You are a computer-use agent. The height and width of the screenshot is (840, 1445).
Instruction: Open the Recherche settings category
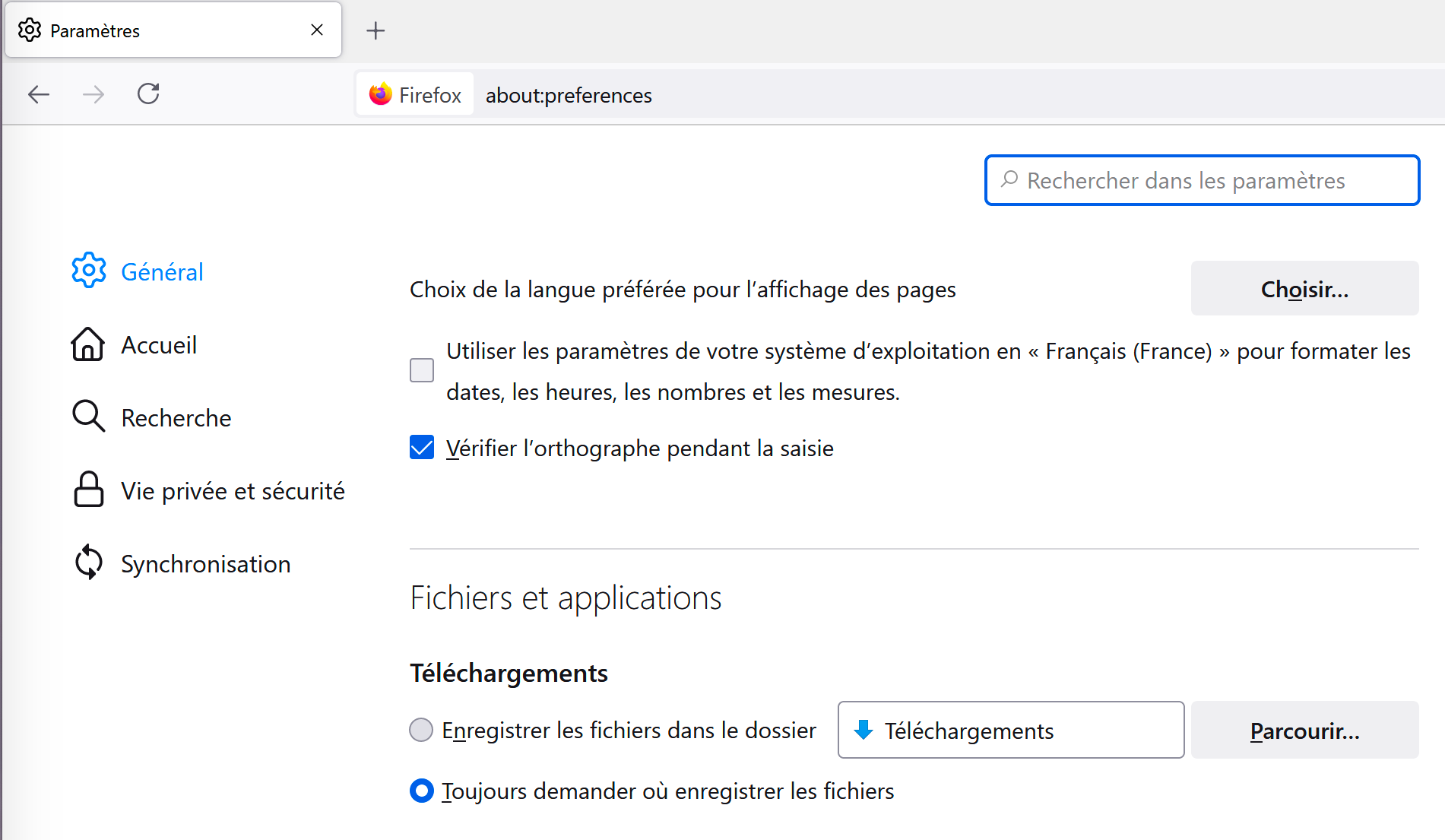tap(152, 417)
